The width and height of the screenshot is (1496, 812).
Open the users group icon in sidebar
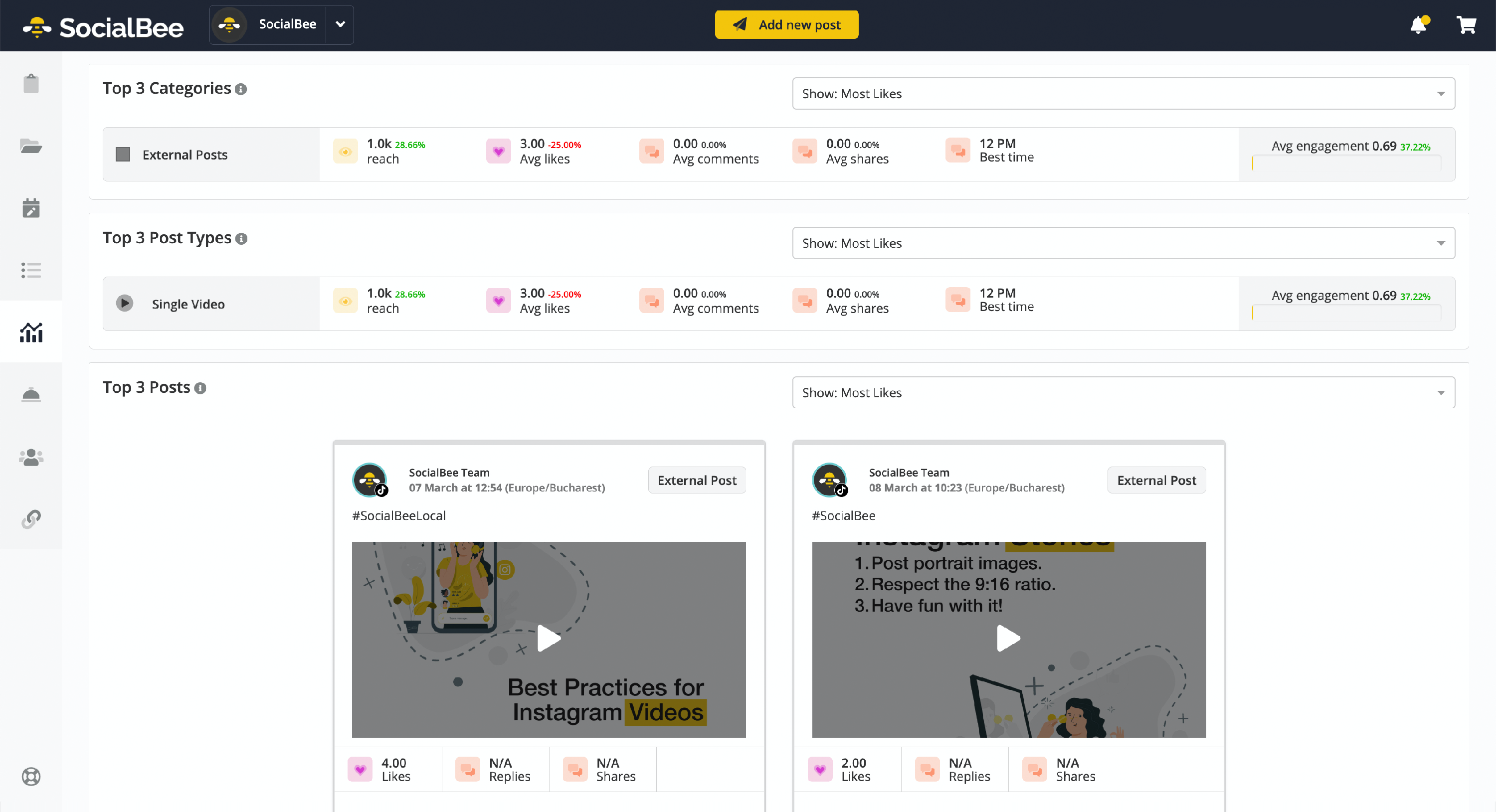pyautogui.click(x=31, y=457)
